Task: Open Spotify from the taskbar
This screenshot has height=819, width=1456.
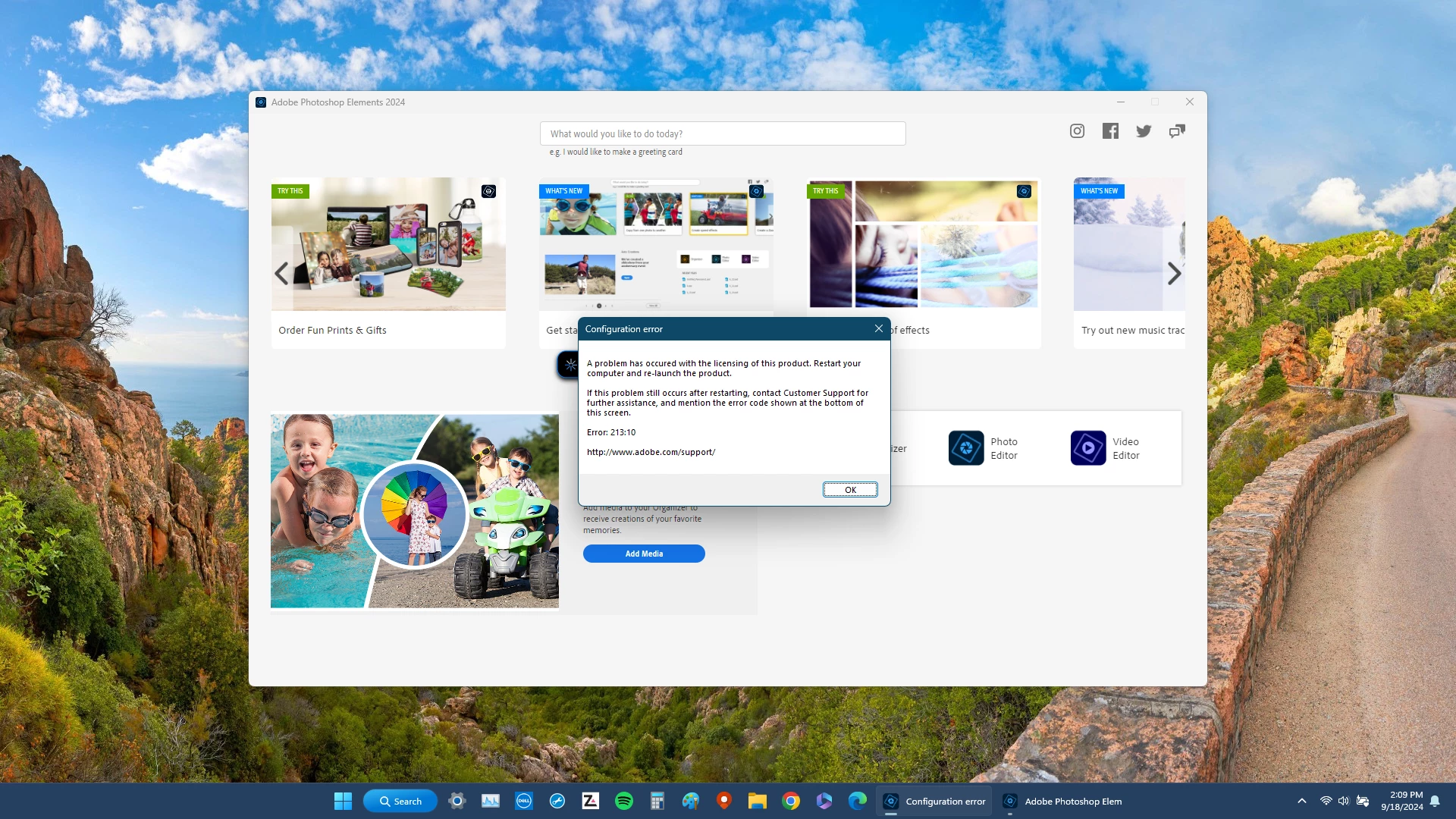Action: [624, 801]
